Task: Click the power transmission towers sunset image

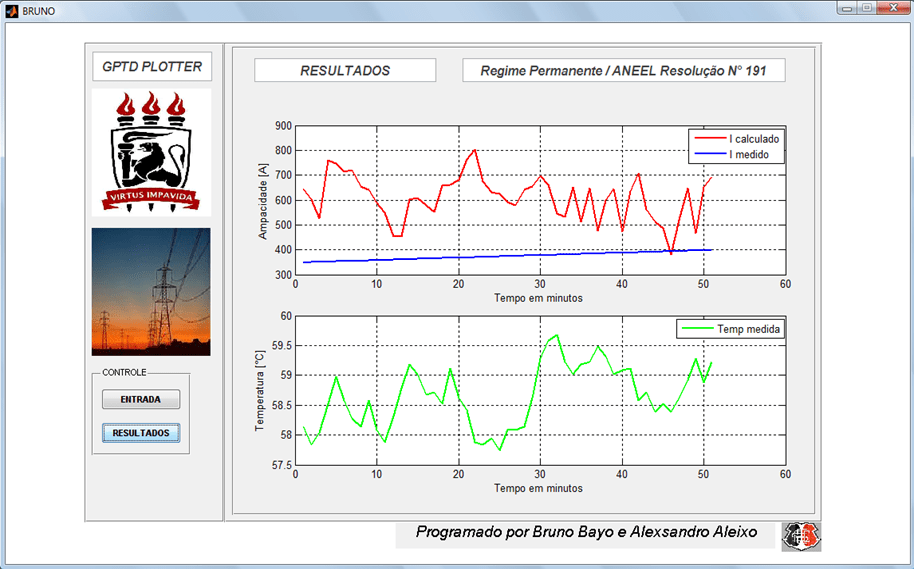Action: [151, 291]
